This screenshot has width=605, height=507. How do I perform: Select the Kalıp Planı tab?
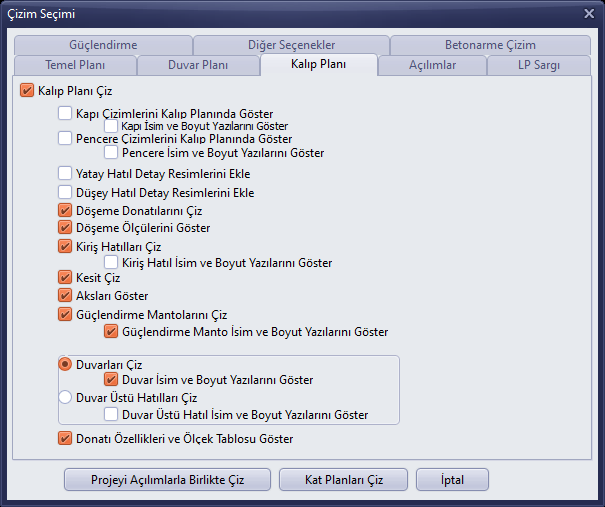tap(318, 64)
